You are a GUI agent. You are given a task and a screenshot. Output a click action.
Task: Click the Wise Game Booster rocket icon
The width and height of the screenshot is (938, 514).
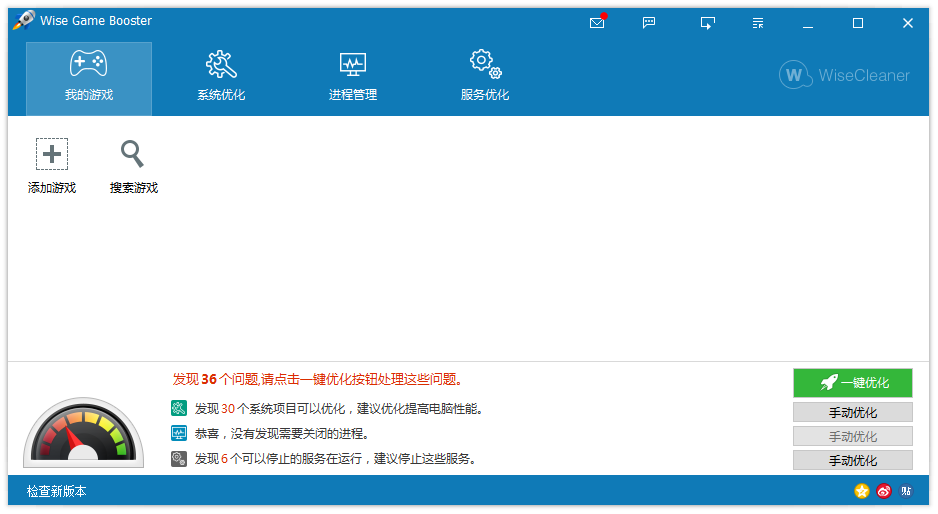point(23,21)
